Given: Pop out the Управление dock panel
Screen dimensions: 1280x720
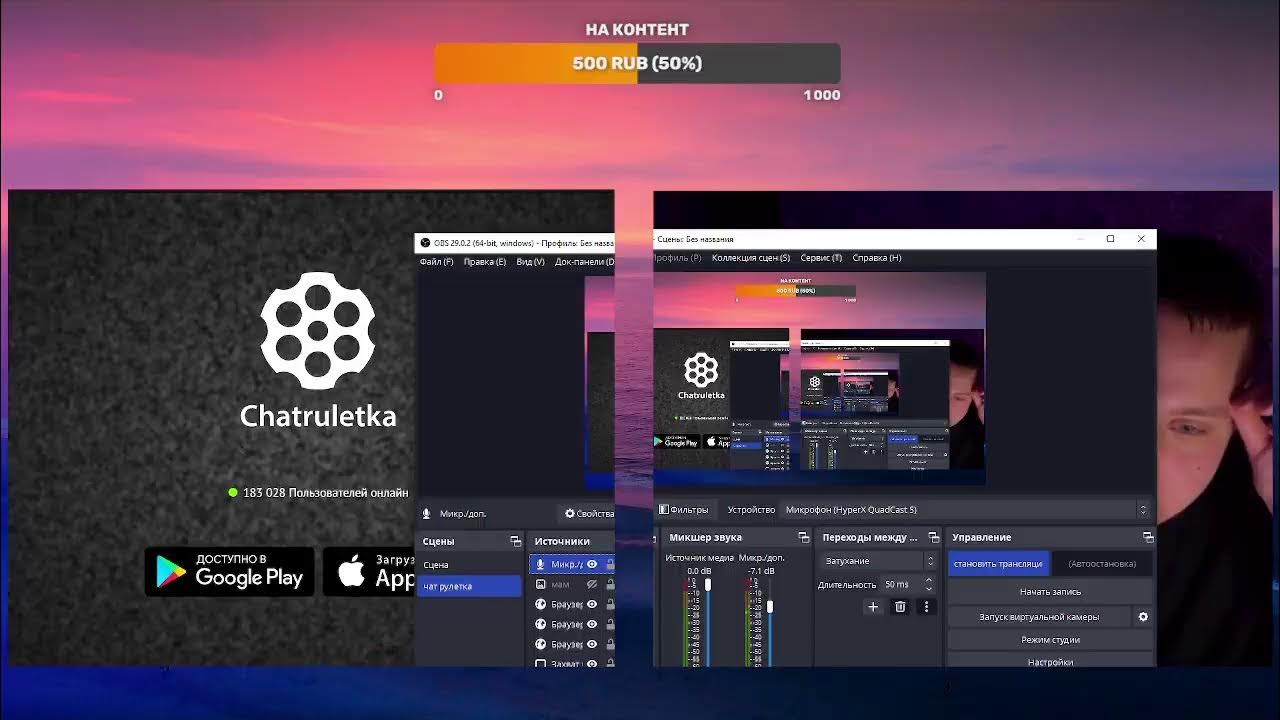Looking at the screenshot, I should click(1148, 538).
